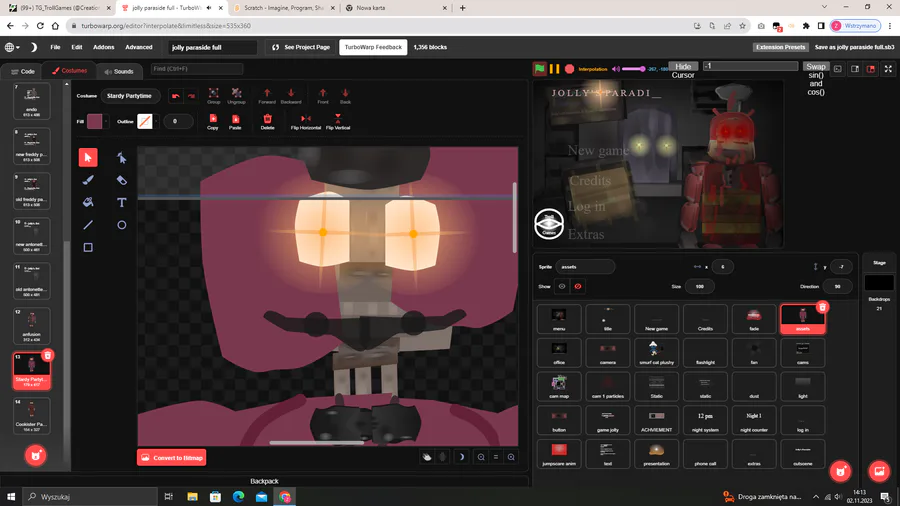Move selection Forward one layer
The width and height of the screenshot is (900, 506).
(x=267, y=96)
